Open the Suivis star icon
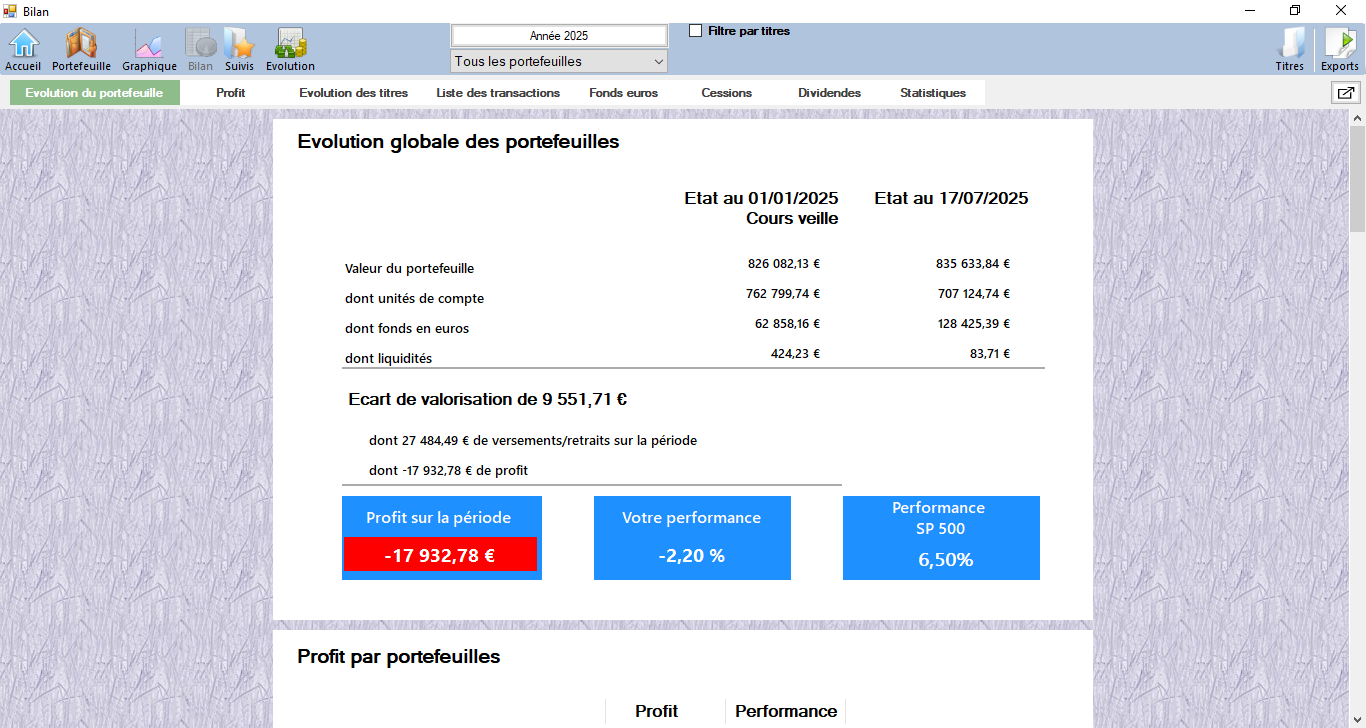This screenshot has width=1366, height=728. coord(239,48)
